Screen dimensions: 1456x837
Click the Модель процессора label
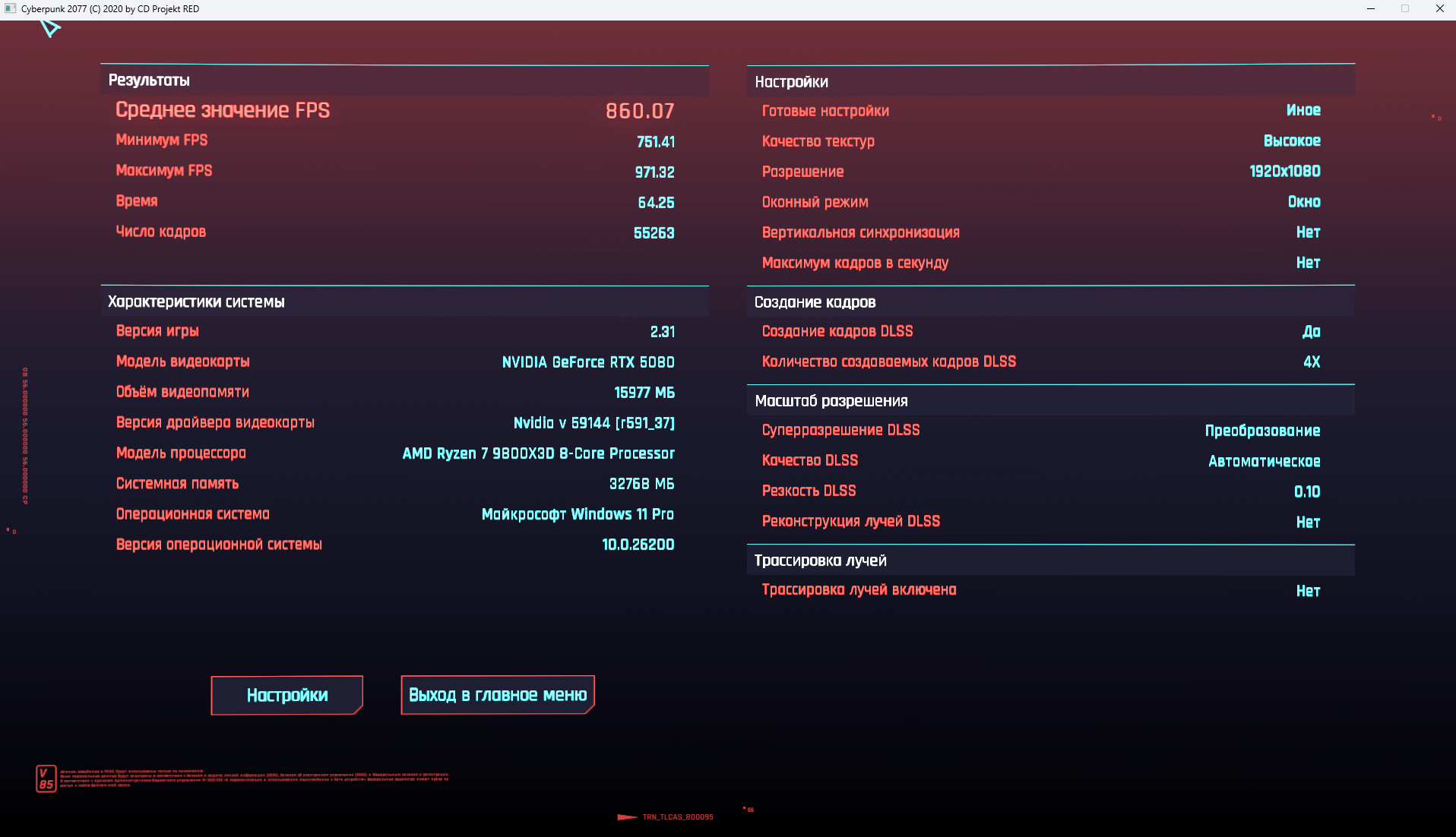181,453
